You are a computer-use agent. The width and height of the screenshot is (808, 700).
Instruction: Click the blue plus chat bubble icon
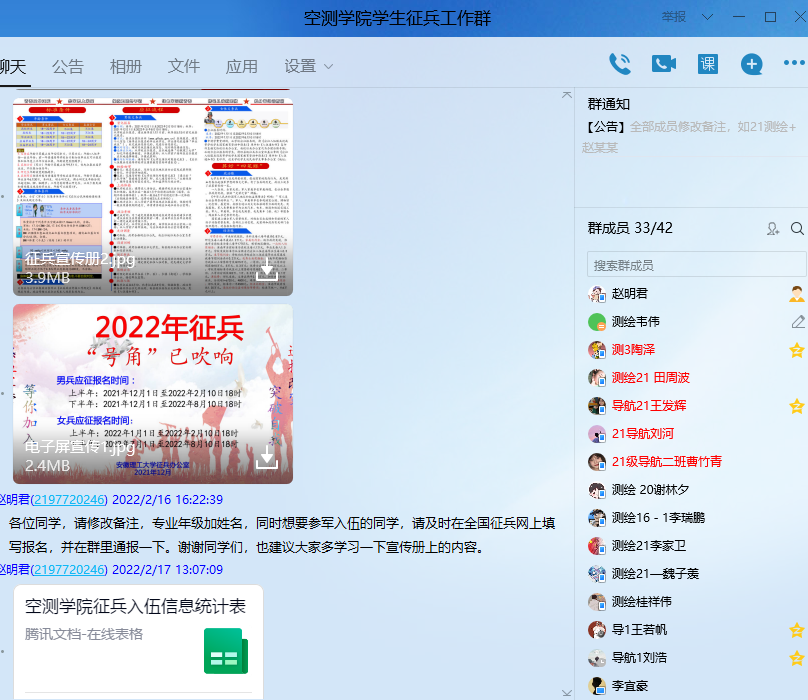coord(751,64)
